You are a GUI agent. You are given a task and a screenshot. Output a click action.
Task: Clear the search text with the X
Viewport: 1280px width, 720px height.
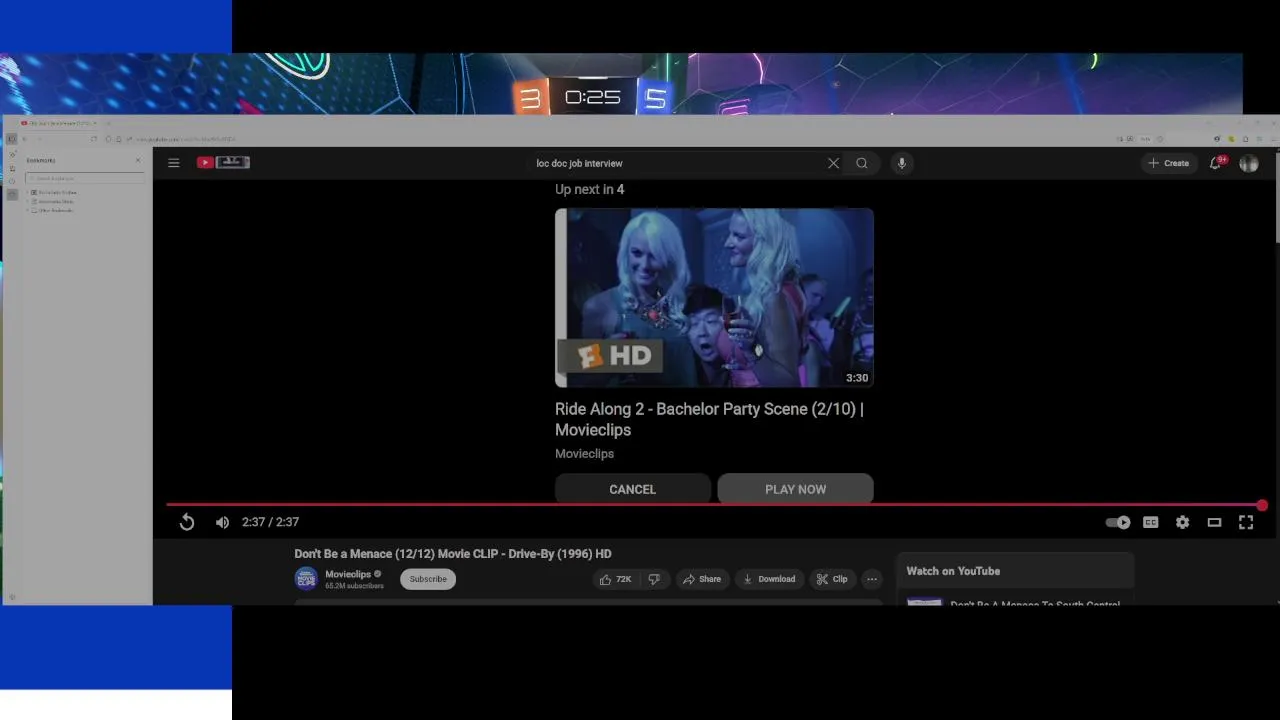point(833,163)
